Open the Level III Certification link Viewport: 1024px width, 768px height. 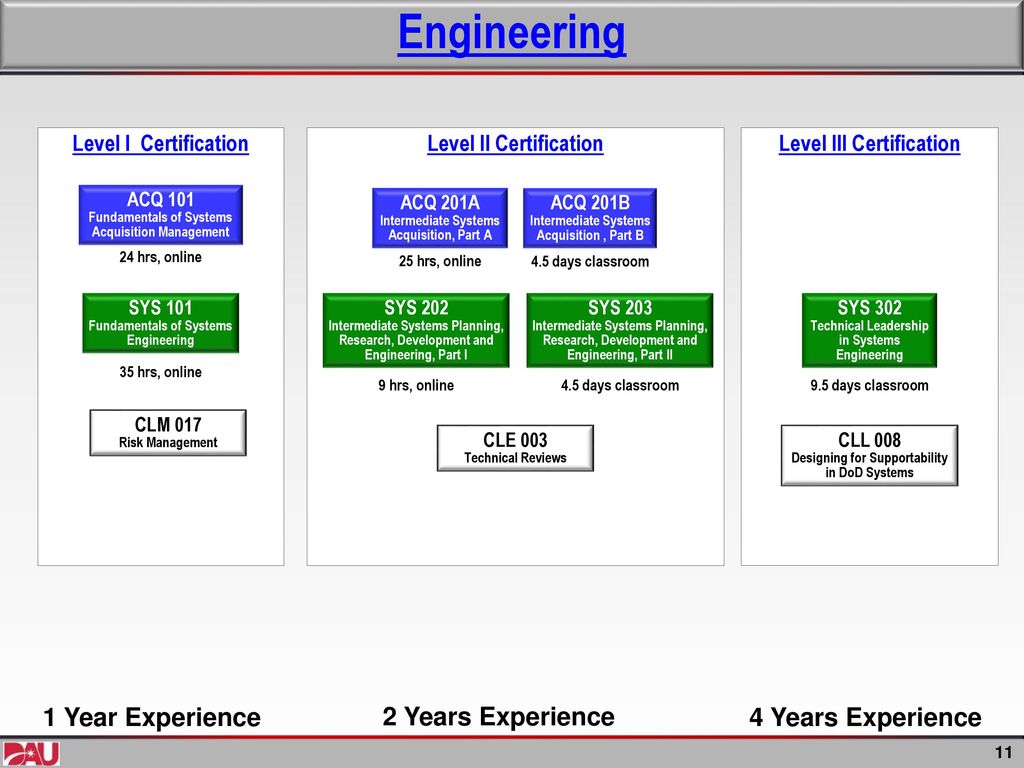[869, 143]
